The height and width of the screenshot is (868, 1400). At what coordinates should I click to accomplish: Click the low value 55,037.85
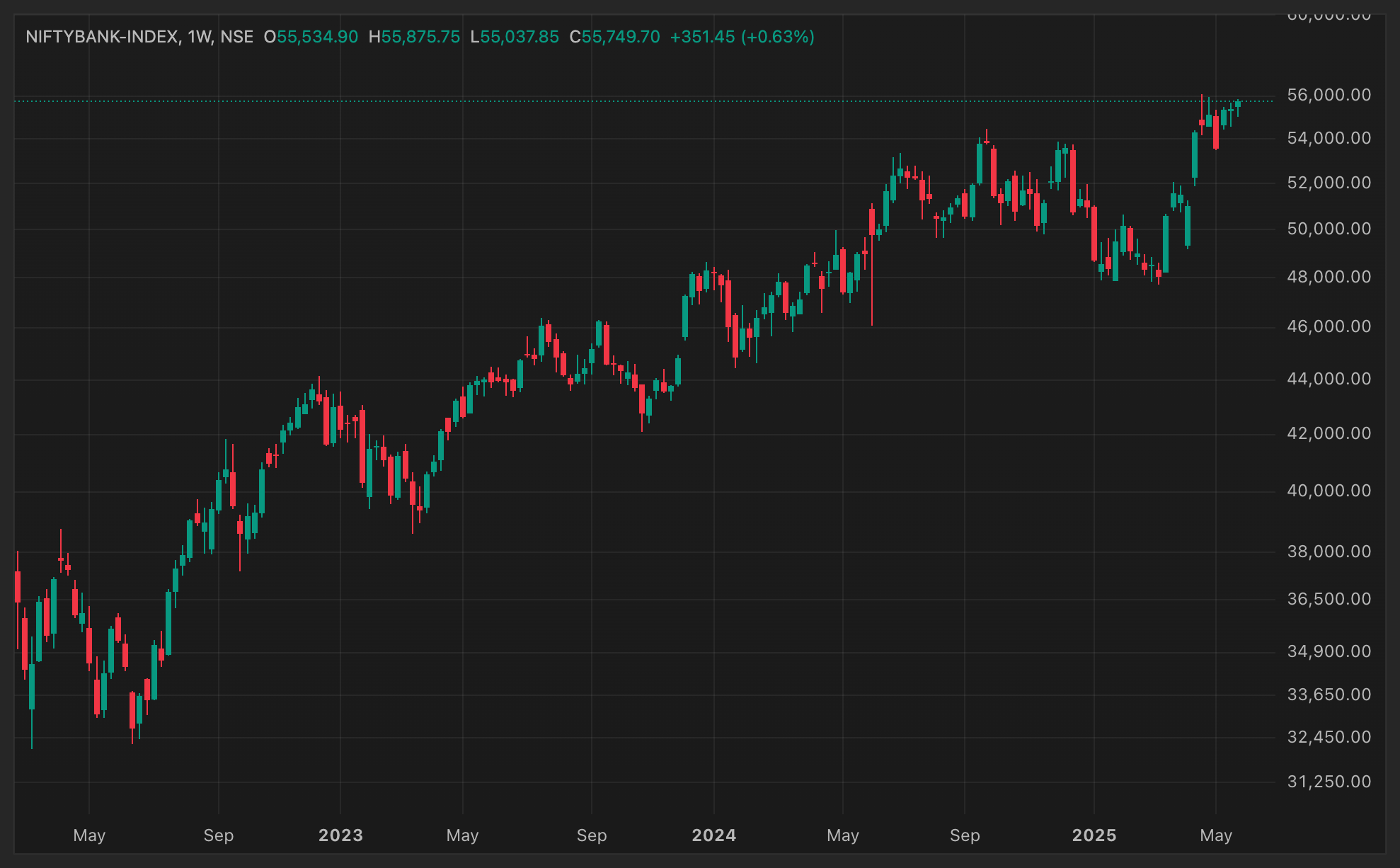click(x=520, y=37)
